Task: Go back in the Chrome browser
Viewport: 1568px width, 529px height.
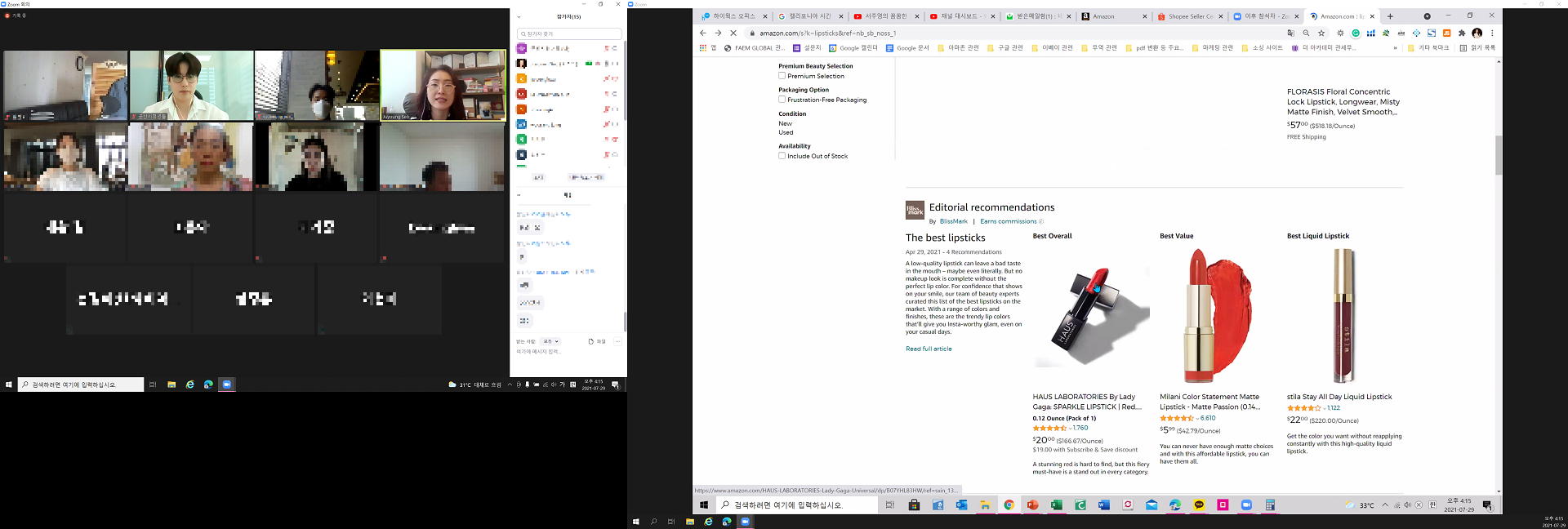Action: pyautogui.click(x=702, y=33)
